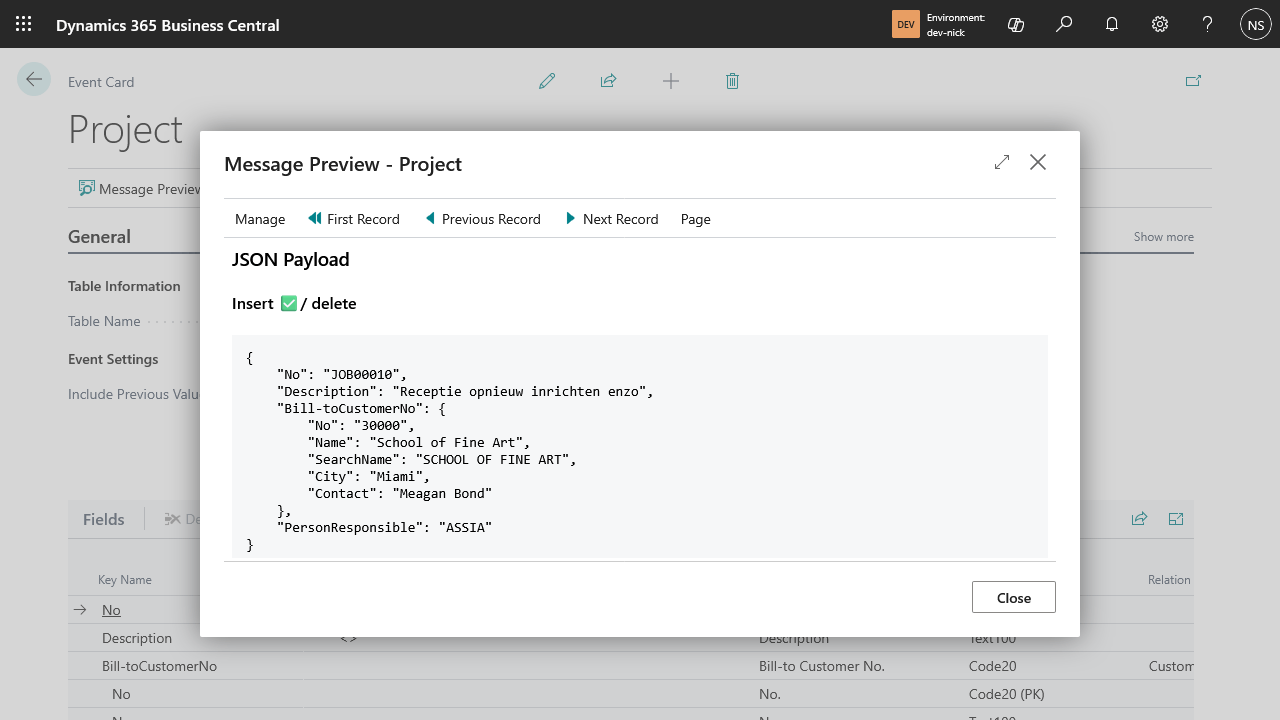Open the notifications bell
The width and height of the screenshot is (1280, 720).
1112,24
